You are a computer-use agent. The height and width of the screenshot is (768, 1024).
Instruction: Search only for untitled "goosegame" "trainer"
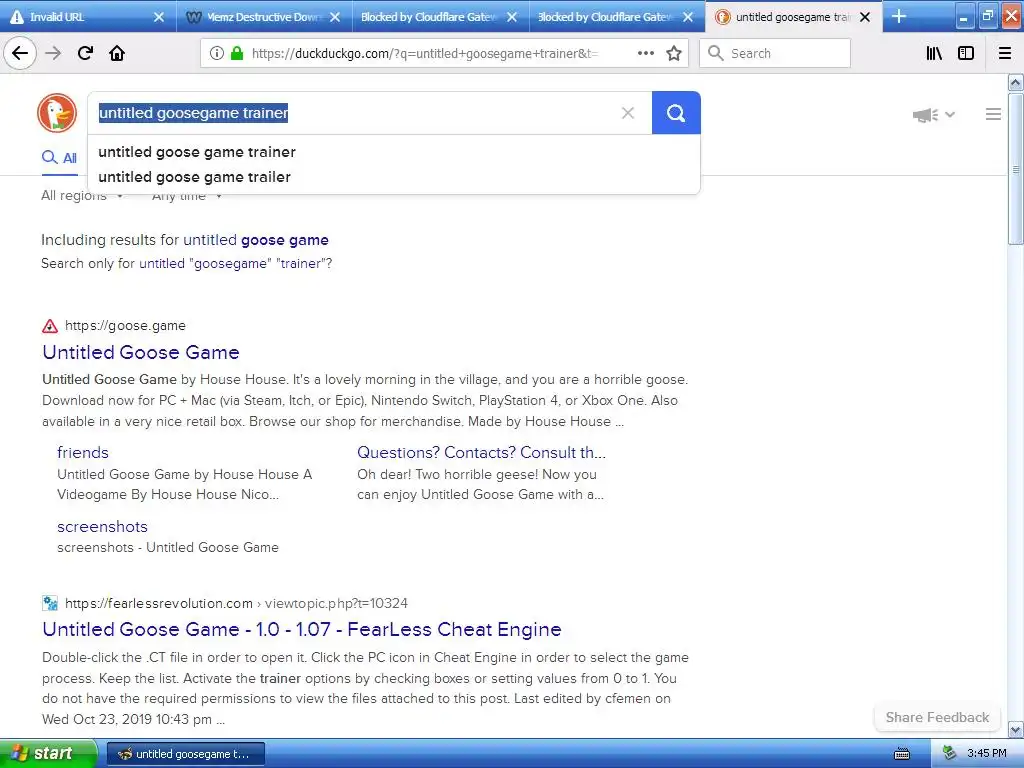[x=235, y=263]
